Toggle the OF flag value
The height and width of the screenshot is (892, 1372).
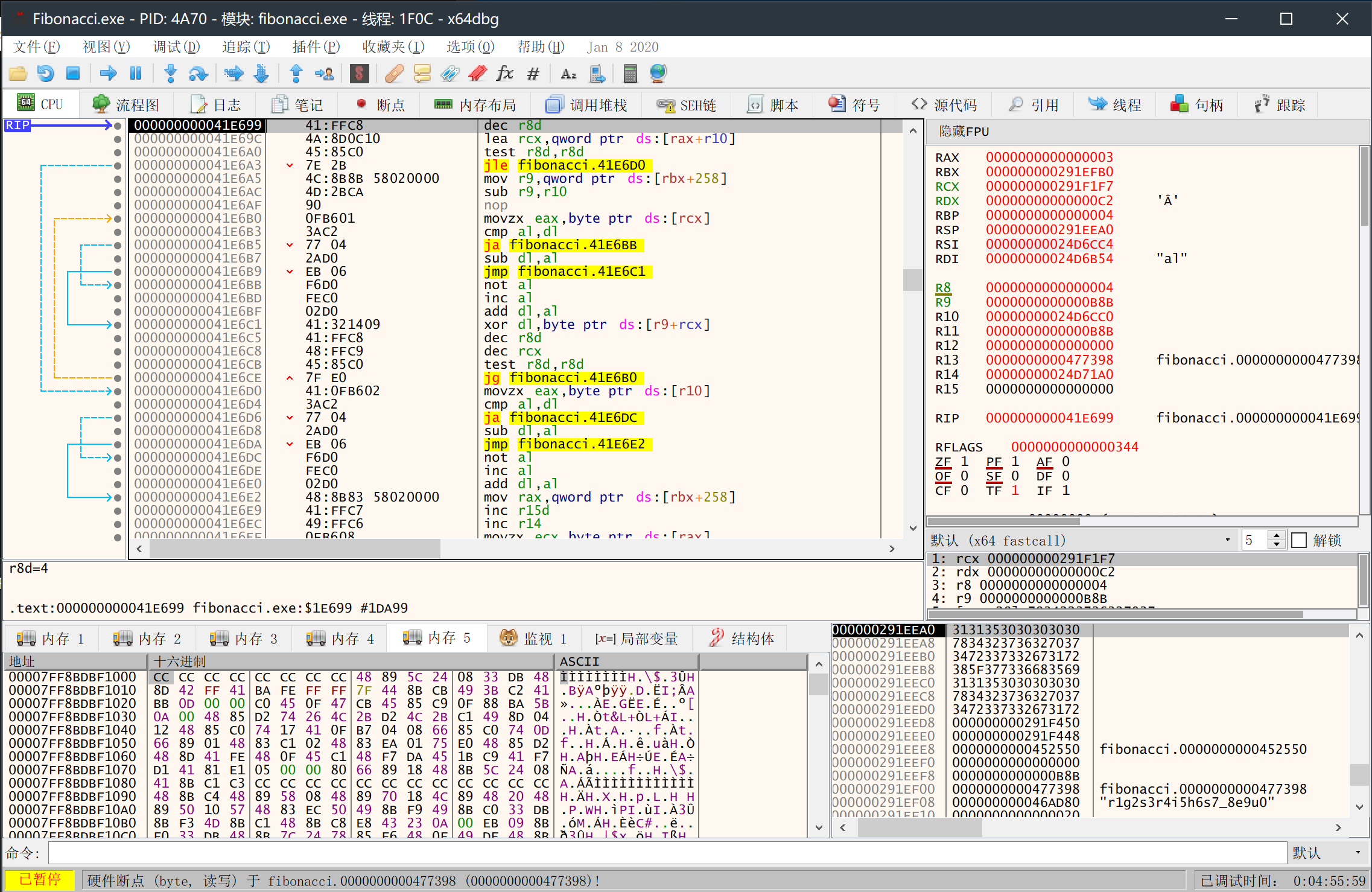[x=964, y=476]
